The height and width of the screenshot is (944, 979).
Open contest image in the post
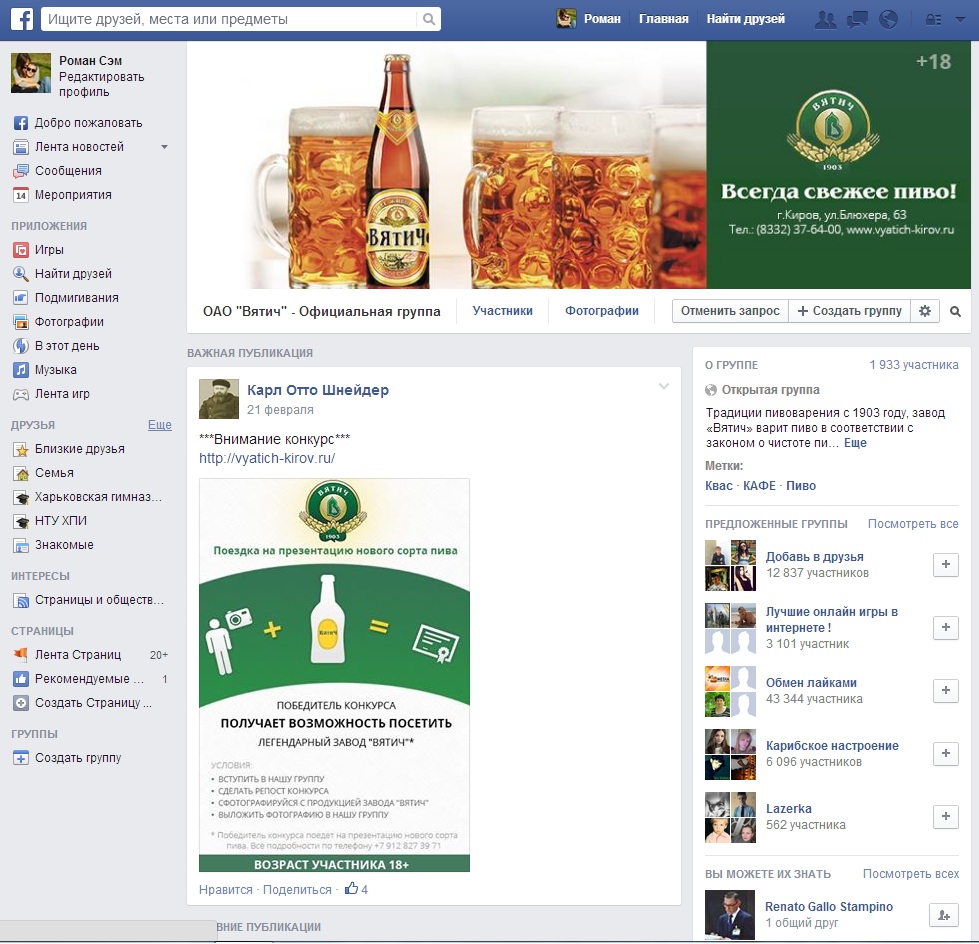(x=334, y=675)
